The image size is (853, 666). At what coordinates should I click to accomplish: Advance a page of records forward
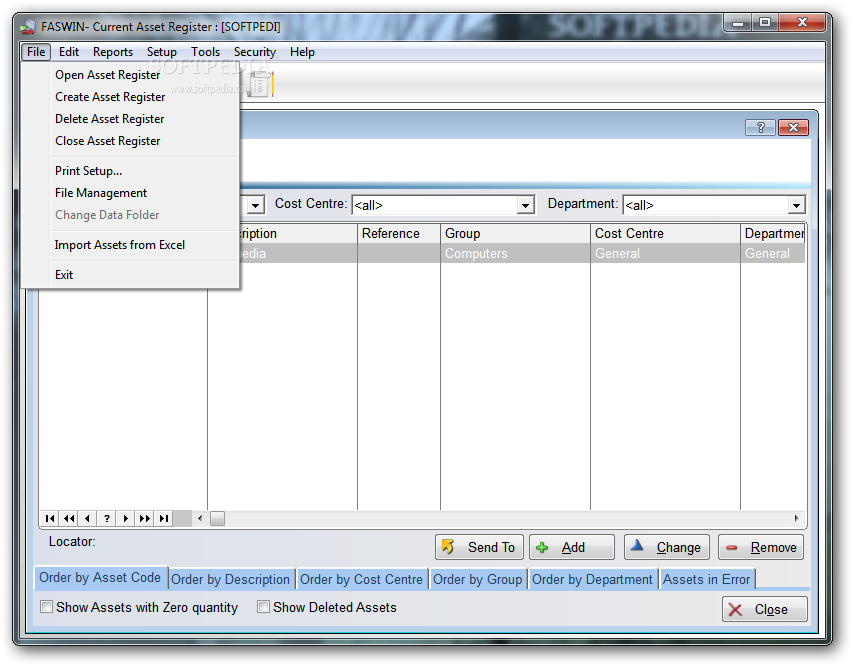click(x=144, y=519)
